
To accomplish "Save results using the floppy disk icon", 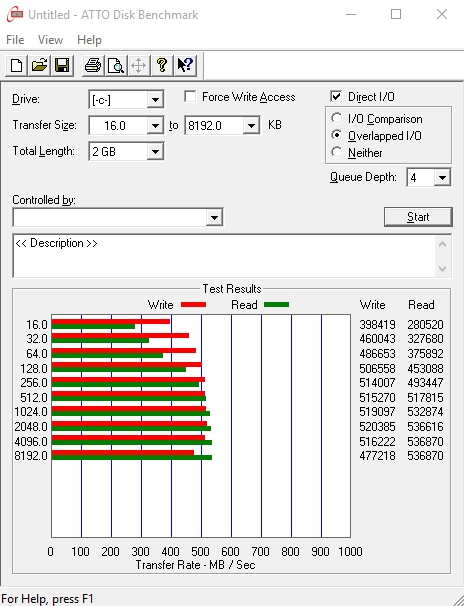I will (x=62, y=65).
